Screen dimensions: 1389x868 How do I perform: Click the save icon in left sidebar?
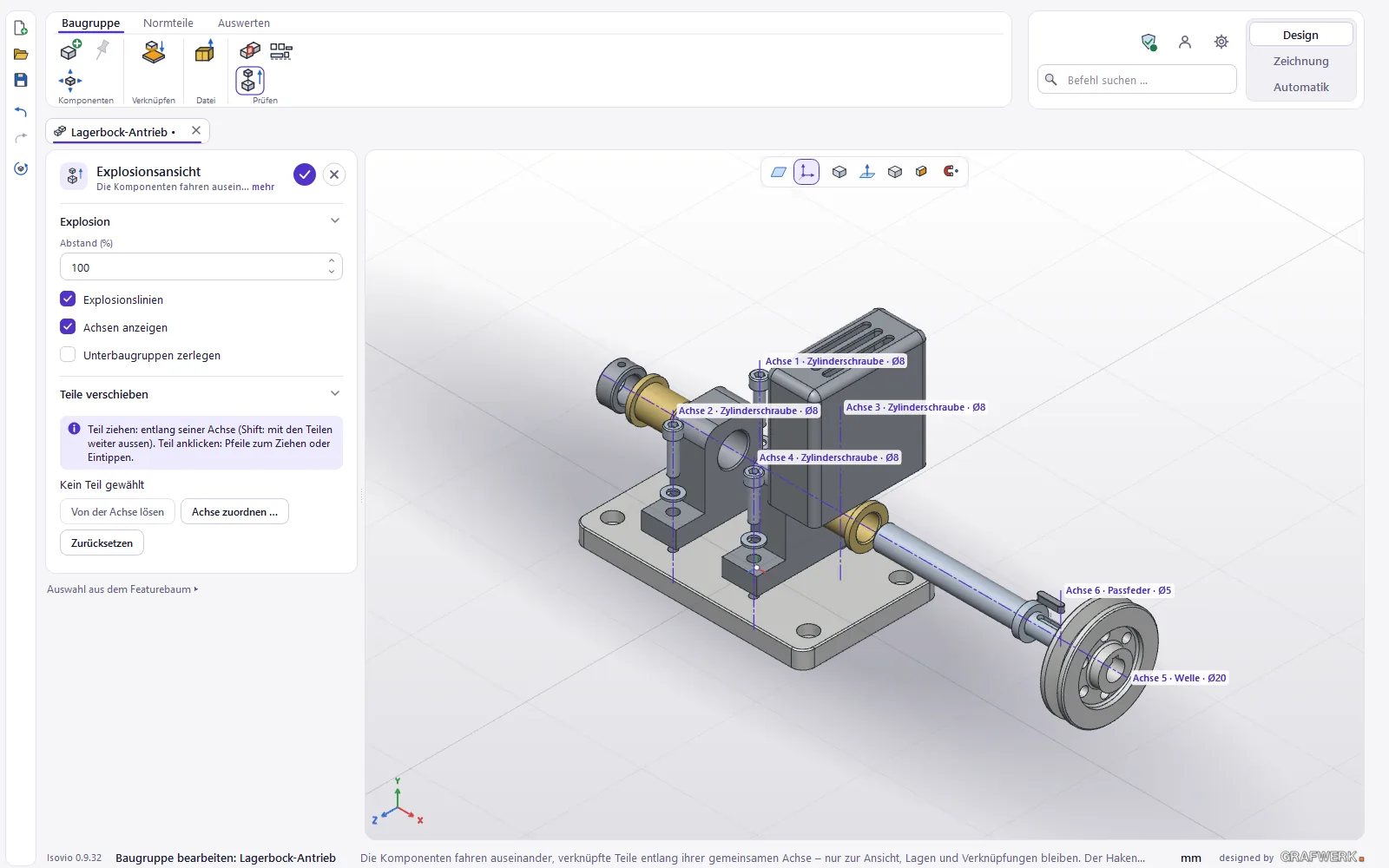pyautogui.click(x=21, y=80)
